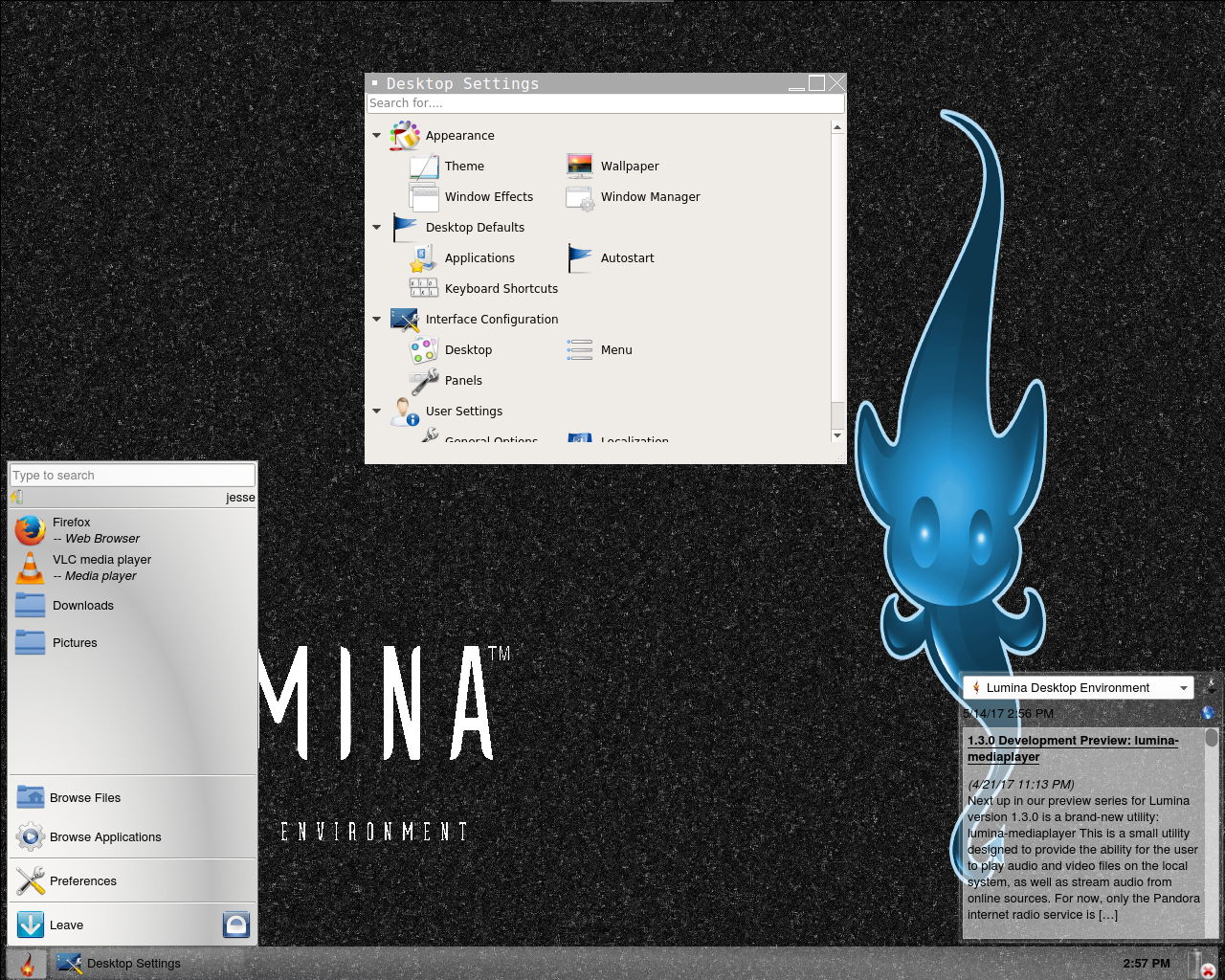Click the lock screen icon beside Leave

click(236, 924)
